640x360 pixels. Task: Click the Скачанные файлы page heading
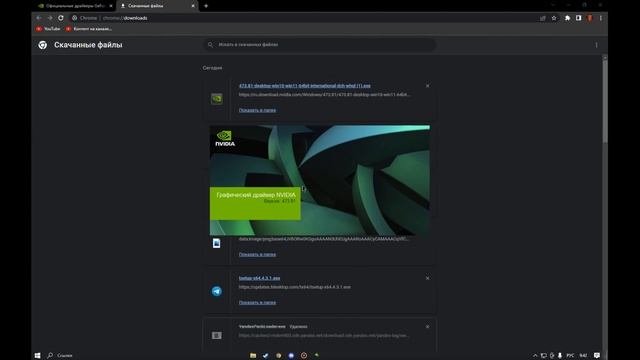pyautogui.click(x=88, y=45)
